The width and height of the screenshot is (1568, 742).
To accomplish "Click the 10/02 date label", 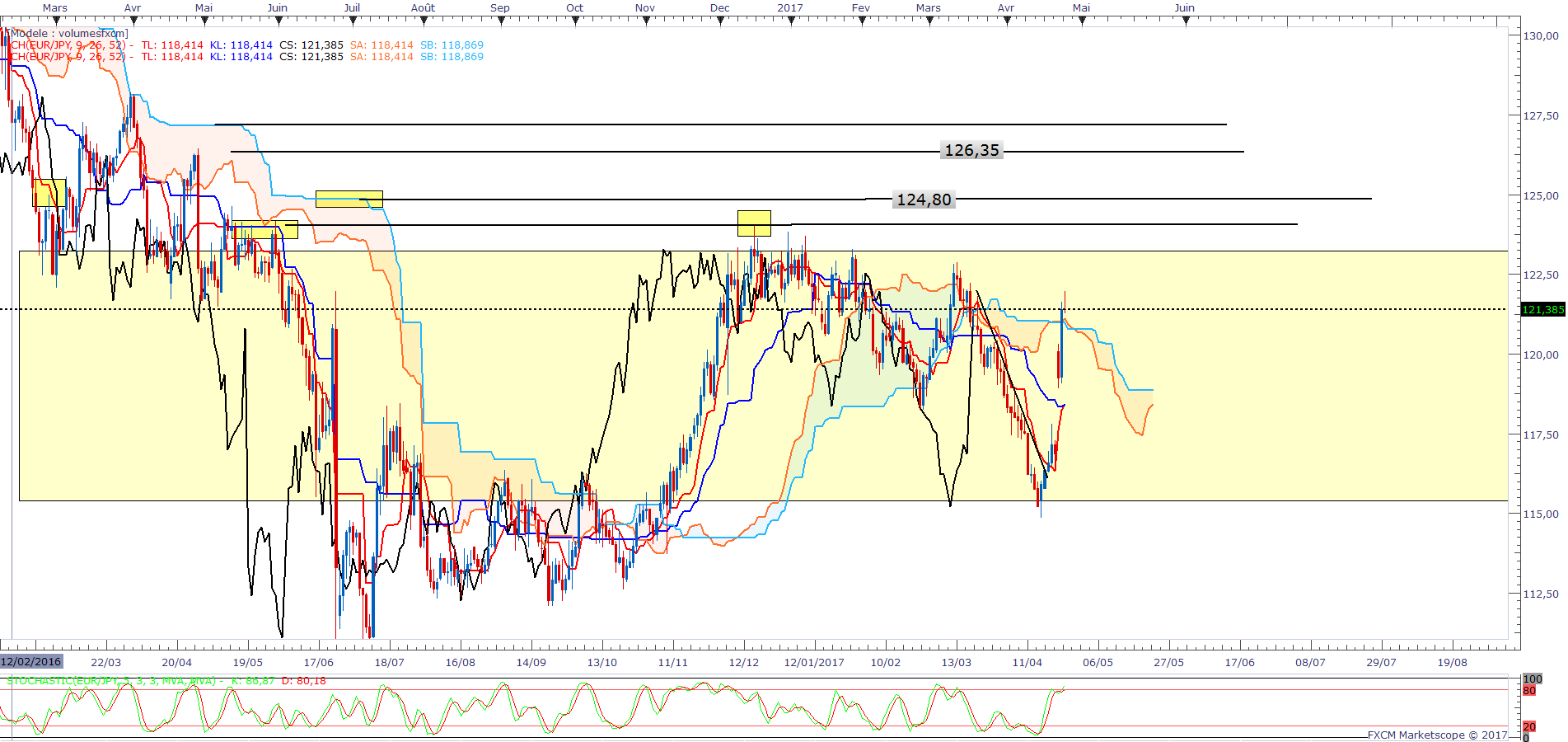I will pos(885,663).
